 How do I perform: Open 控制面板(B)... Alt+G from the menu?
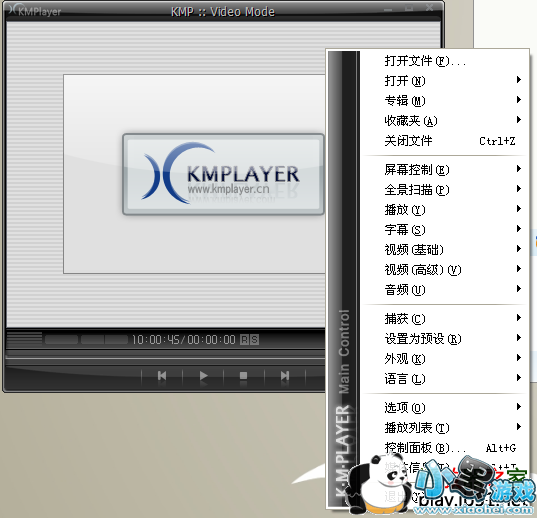444,447
